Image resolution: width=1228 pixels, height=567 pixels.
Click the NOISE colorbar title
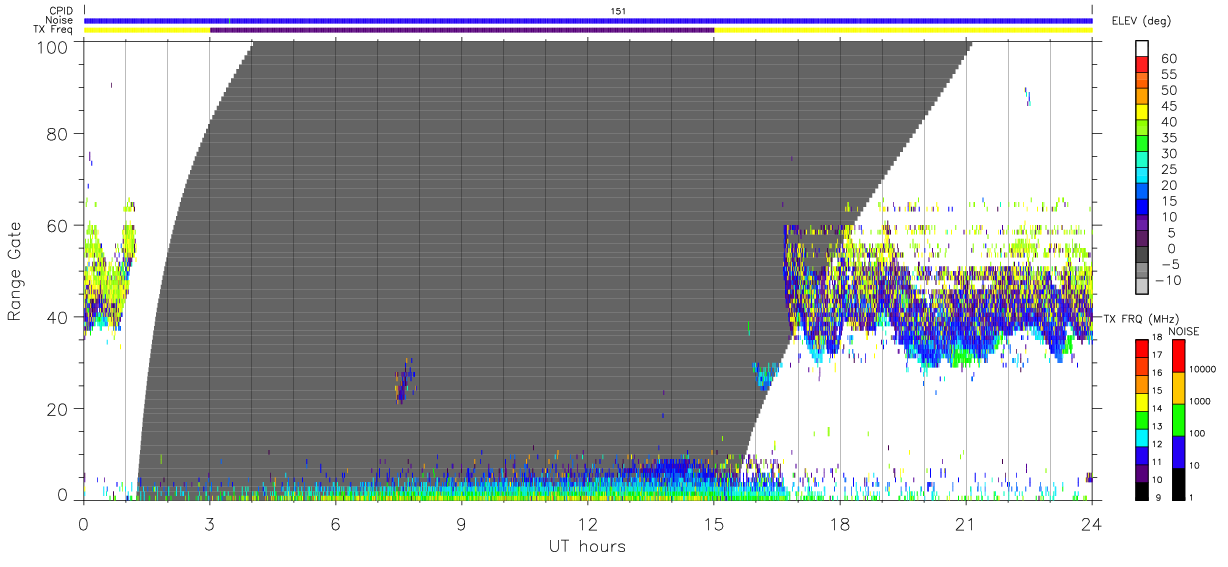(1183, 331)
